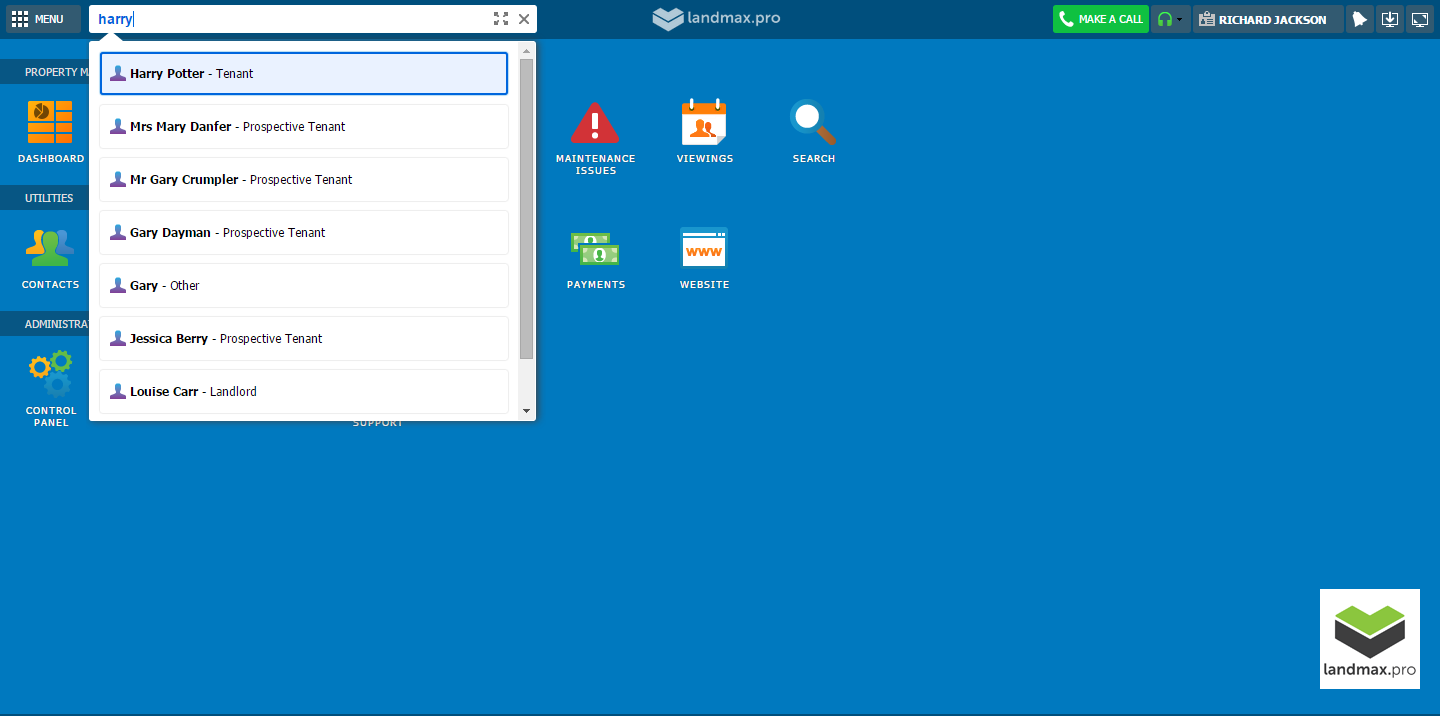Image resolution: width=1440 pixels, height=716 pixels.
Task: Click the download to monitor icon
Action: [x=1389, y=19]
